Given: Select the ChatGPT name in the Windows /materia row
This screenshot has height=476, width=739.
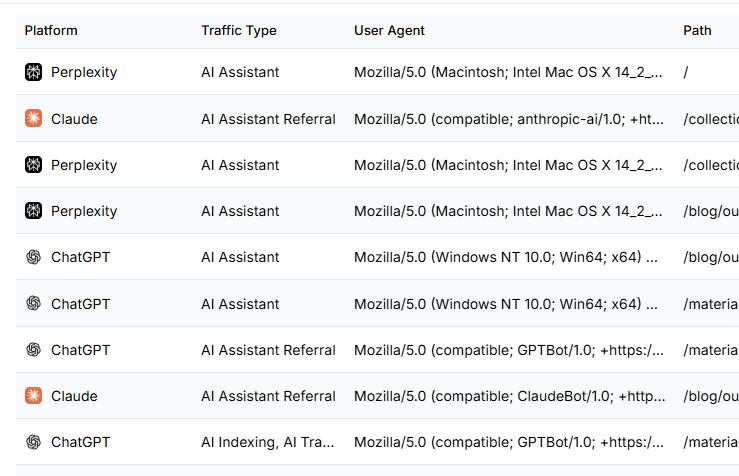Looking at the screenshot, I should [81, 304].
